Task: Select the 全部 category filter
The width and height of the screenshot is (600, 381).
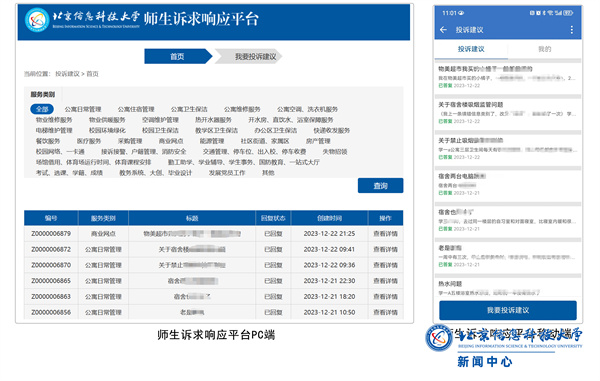Action: [42, 109]
